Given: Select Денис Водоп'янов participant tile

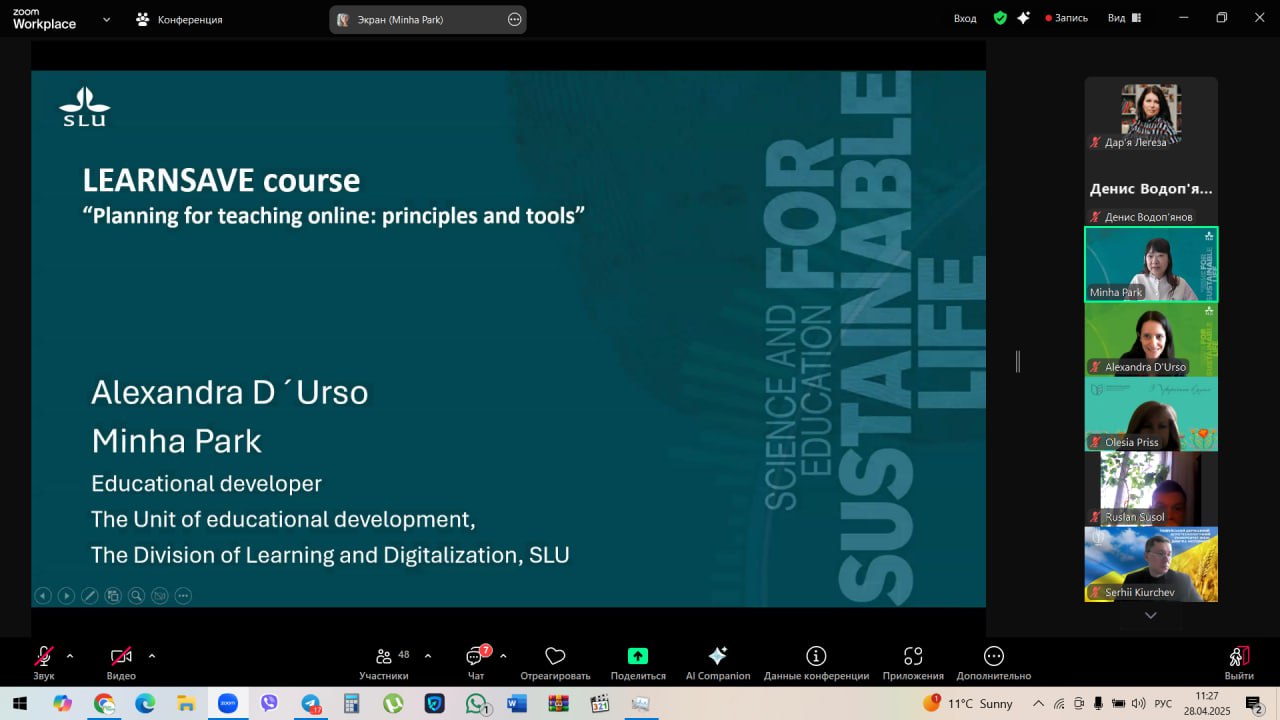Looking at the screenshot, I should [1151, 189].
